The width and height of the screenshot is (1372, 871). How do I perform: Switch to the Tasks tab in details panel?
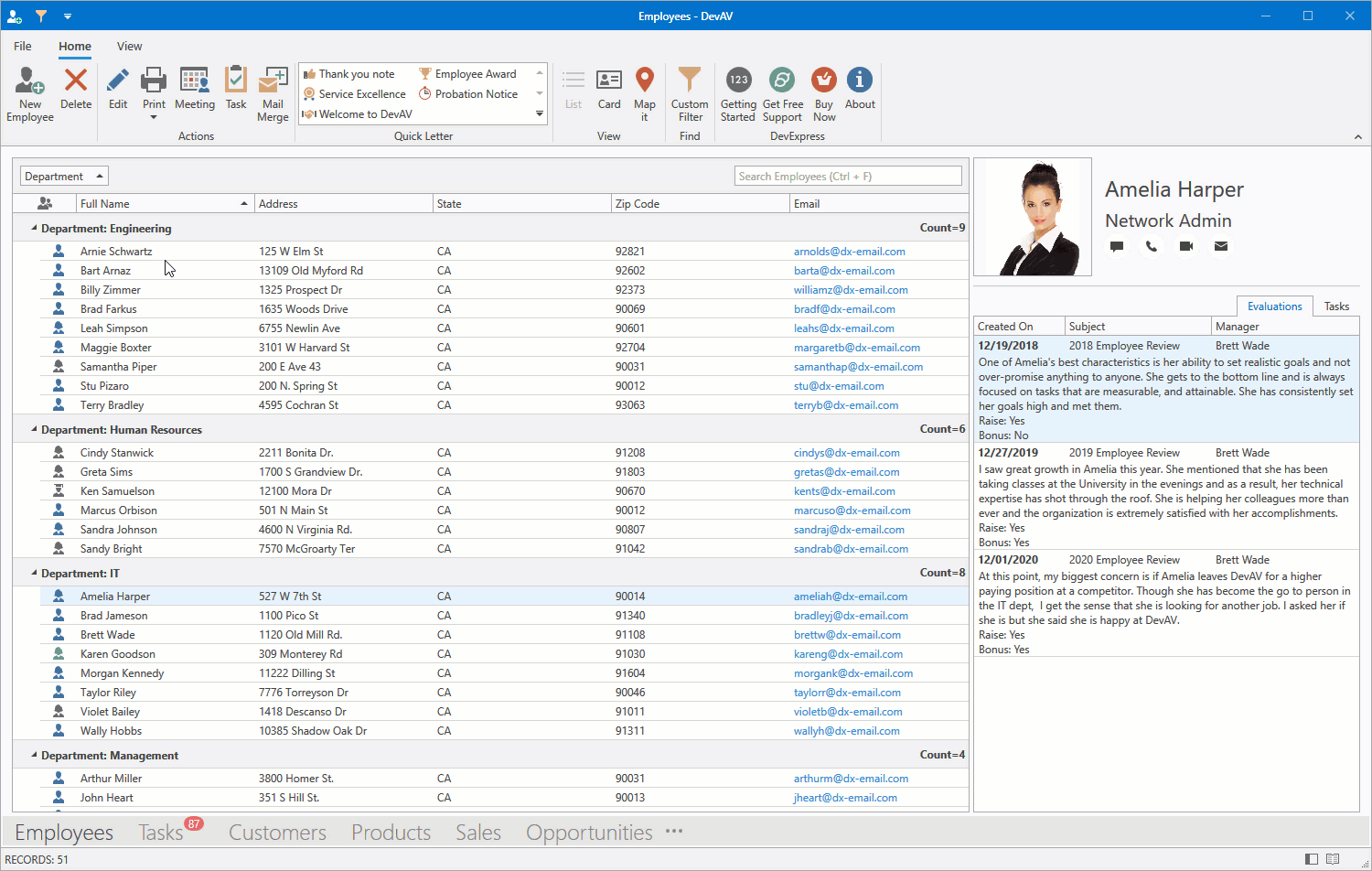(x=1336, y=306)
